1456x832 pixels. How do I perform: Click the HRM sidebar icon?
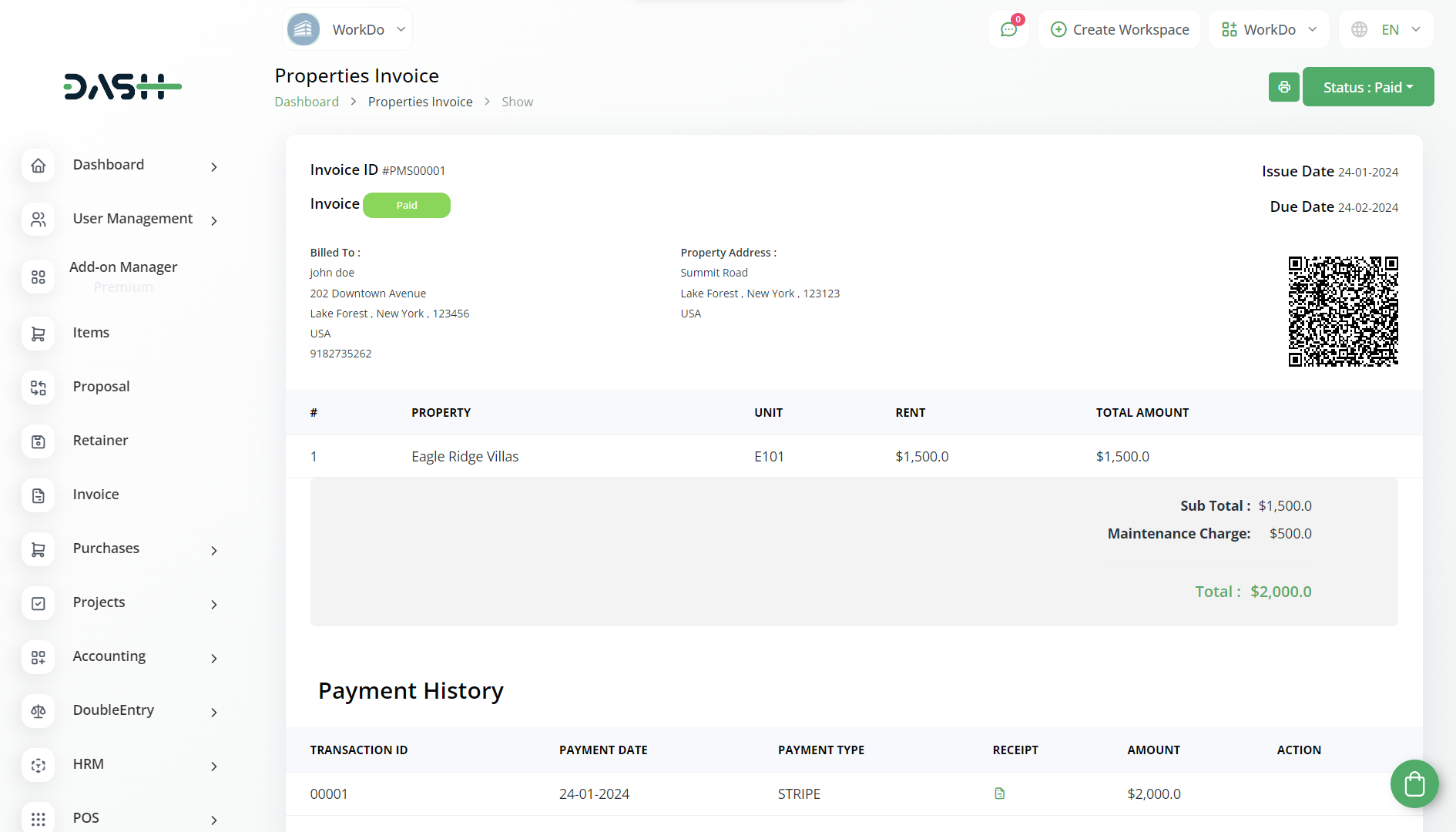tap(39, 765)
